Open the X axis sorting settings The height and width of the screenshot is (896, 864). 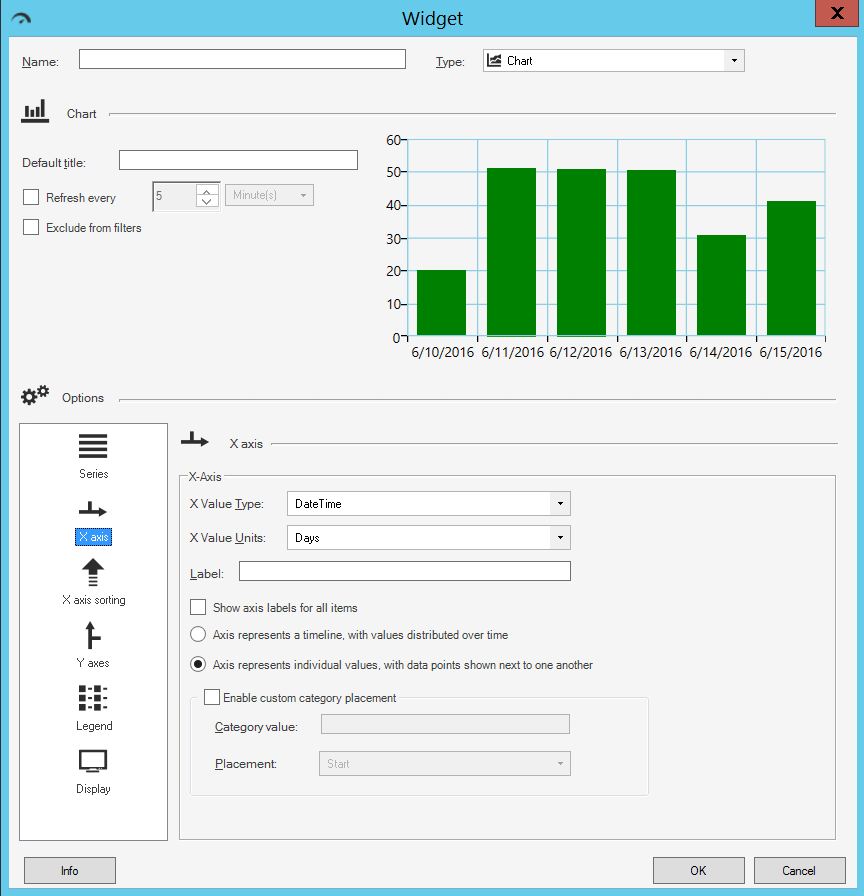coord(93,575)
